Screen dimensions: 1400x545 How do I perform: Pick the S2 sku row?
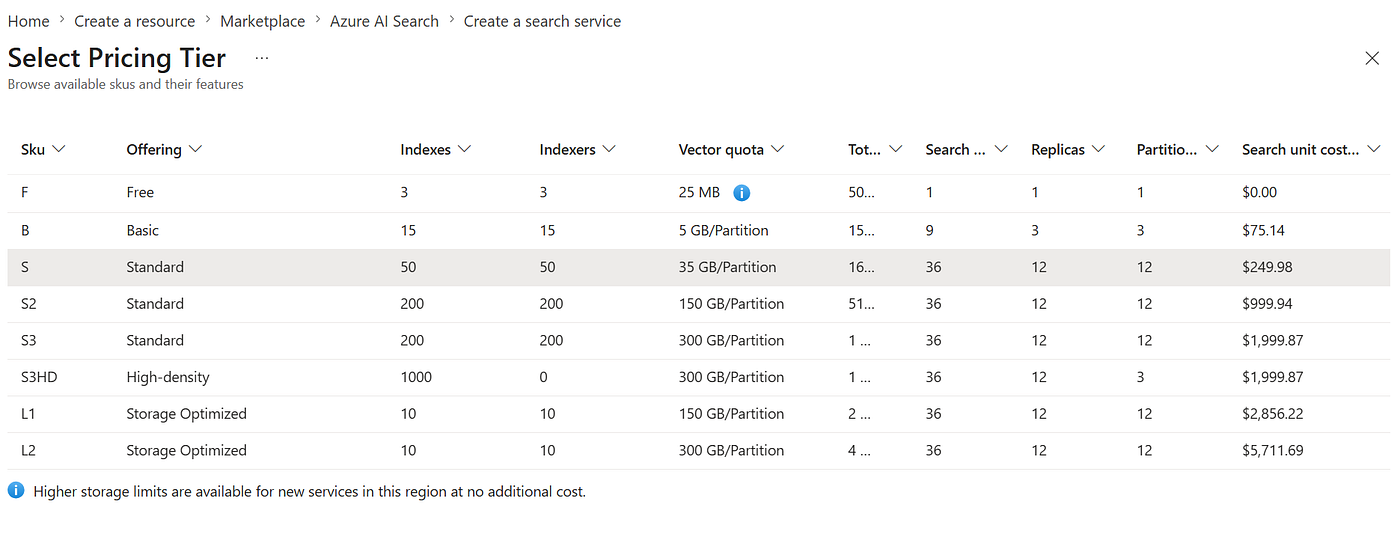click(x=698, y=304)
